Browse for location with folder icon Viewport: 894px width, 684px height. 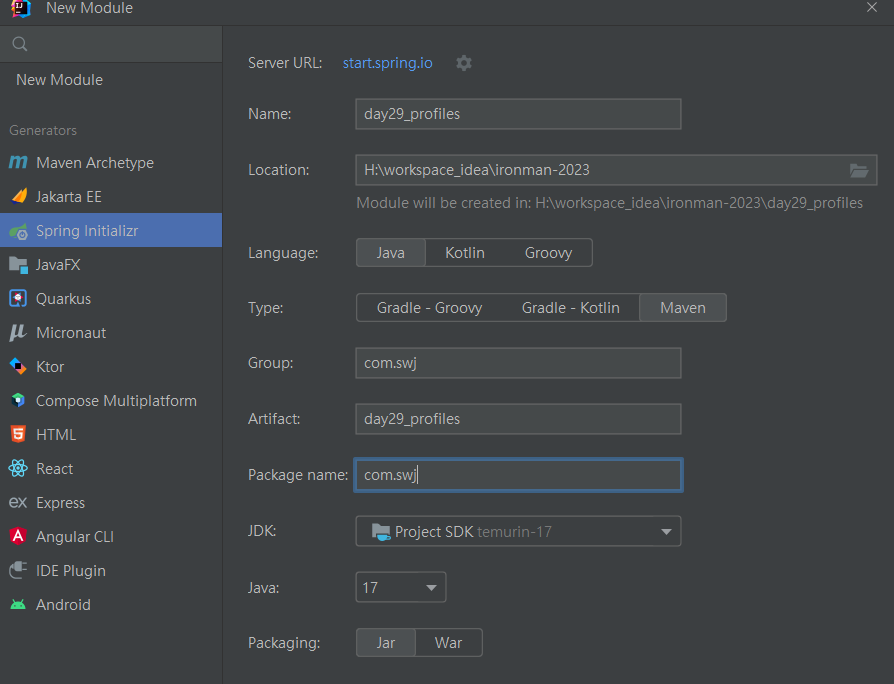pos(859,170)
